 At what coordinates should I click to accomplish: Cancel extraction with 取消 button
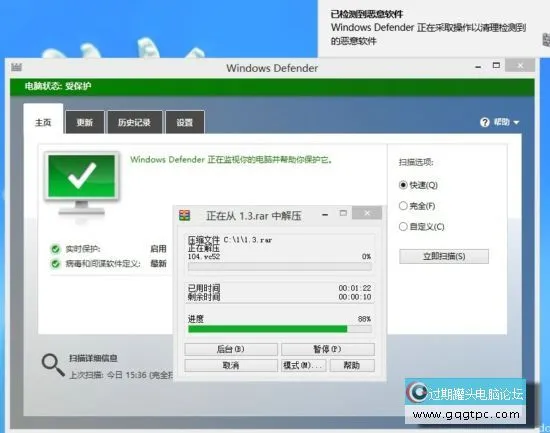231,365
